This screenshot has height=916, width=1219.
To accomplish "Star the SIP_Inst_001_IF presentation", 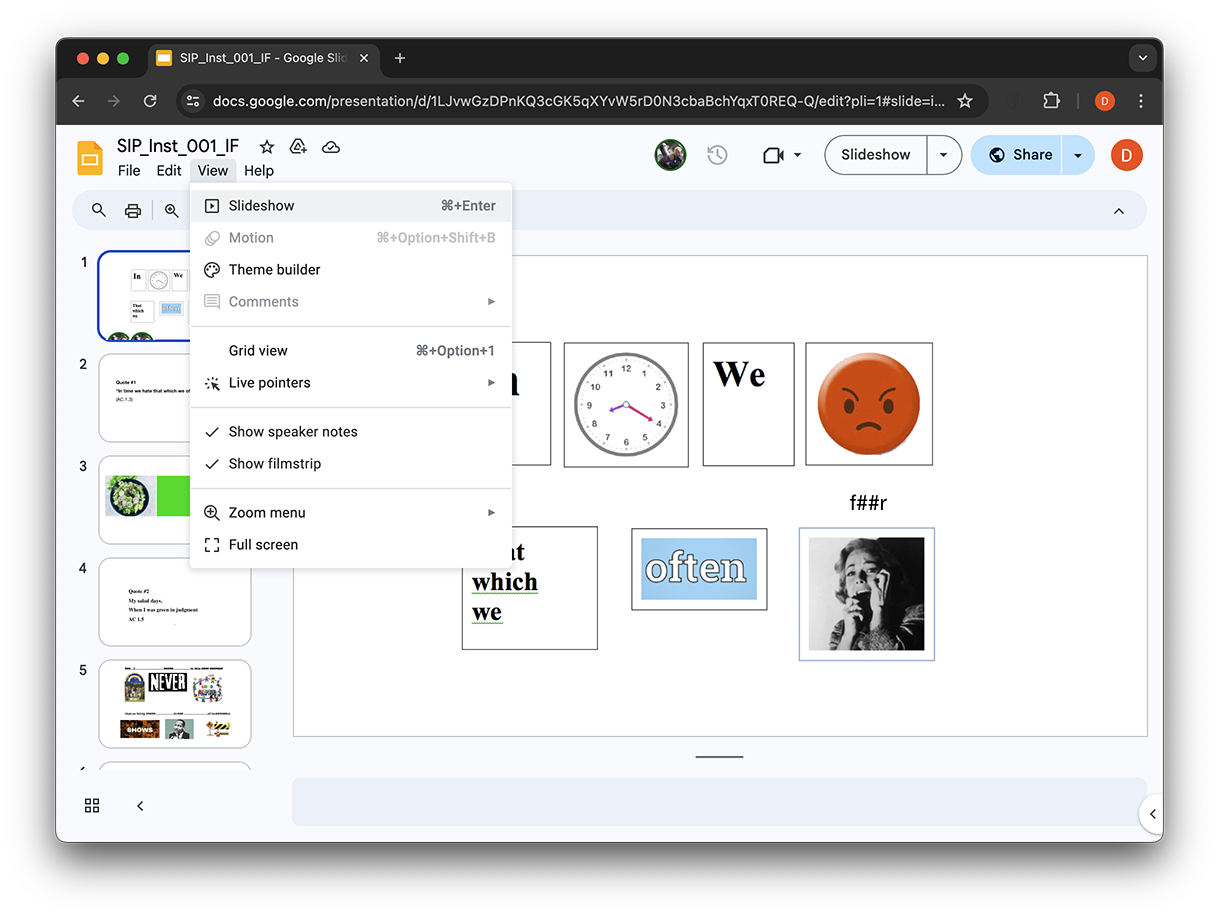I will 267,147.
